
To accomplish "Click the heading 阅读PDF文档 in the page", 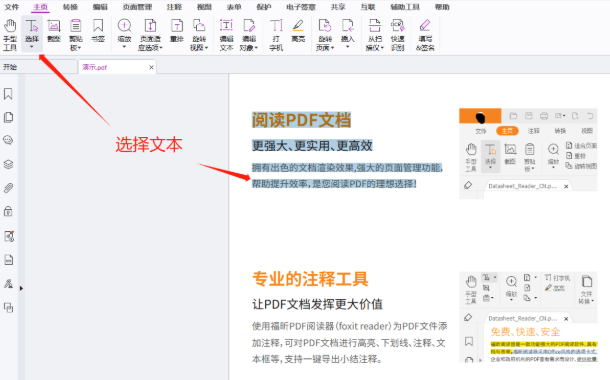I will [301, 120].
